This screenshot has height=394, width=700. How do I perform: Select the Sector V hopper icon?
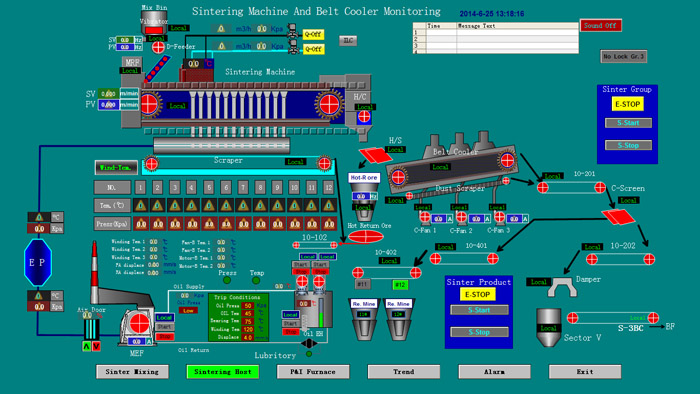click(548, 327)
